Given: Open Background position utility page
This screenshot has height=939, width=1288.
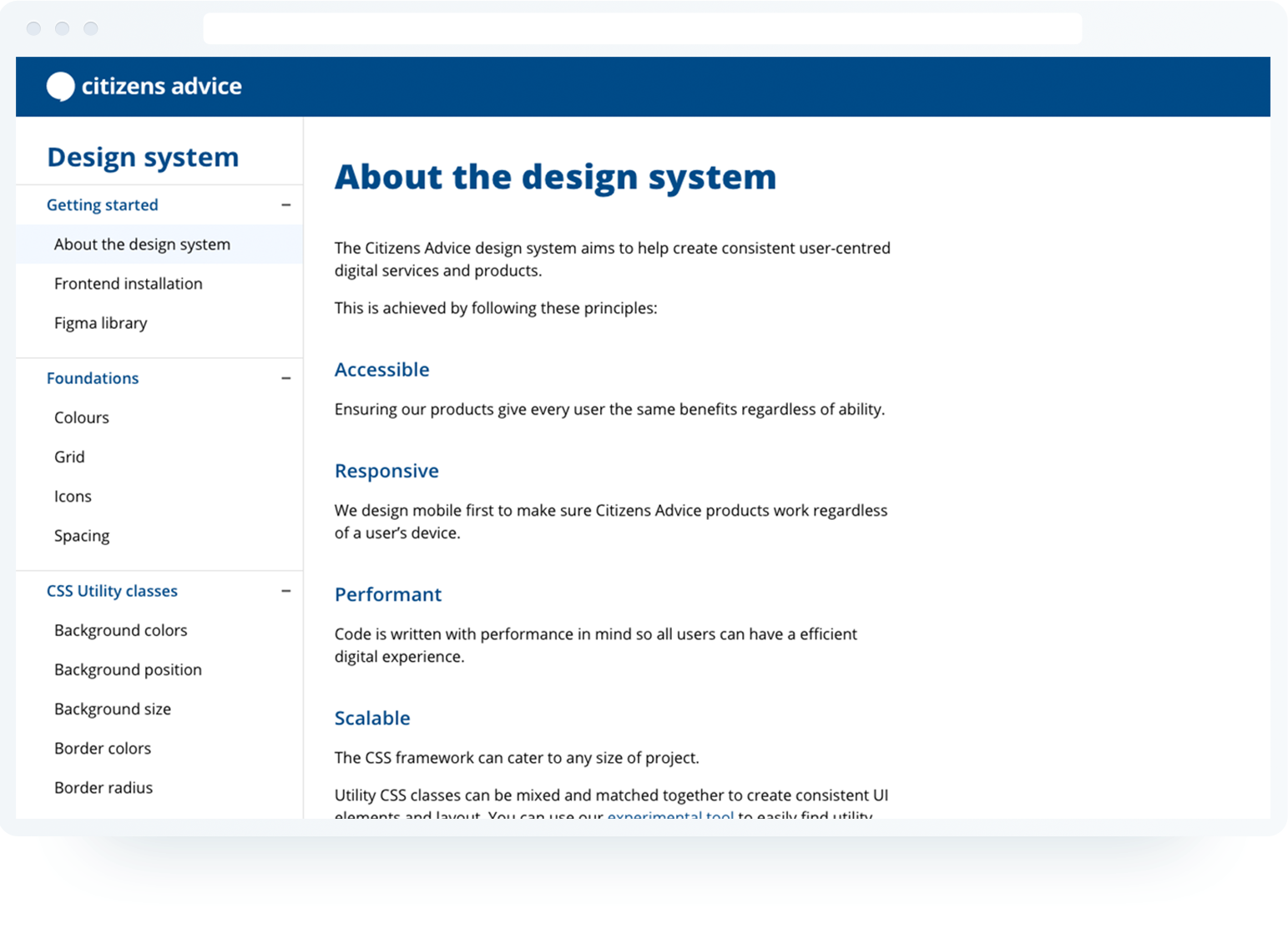Looking at the screenshot, I should coord(128,669).
